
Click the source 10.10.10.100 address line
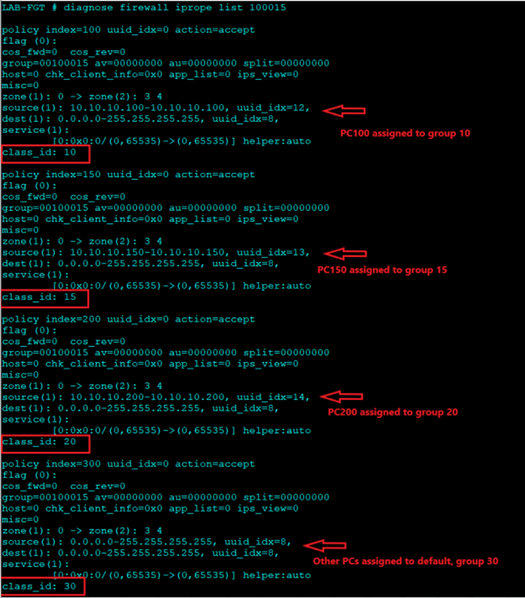pos(156,108)
